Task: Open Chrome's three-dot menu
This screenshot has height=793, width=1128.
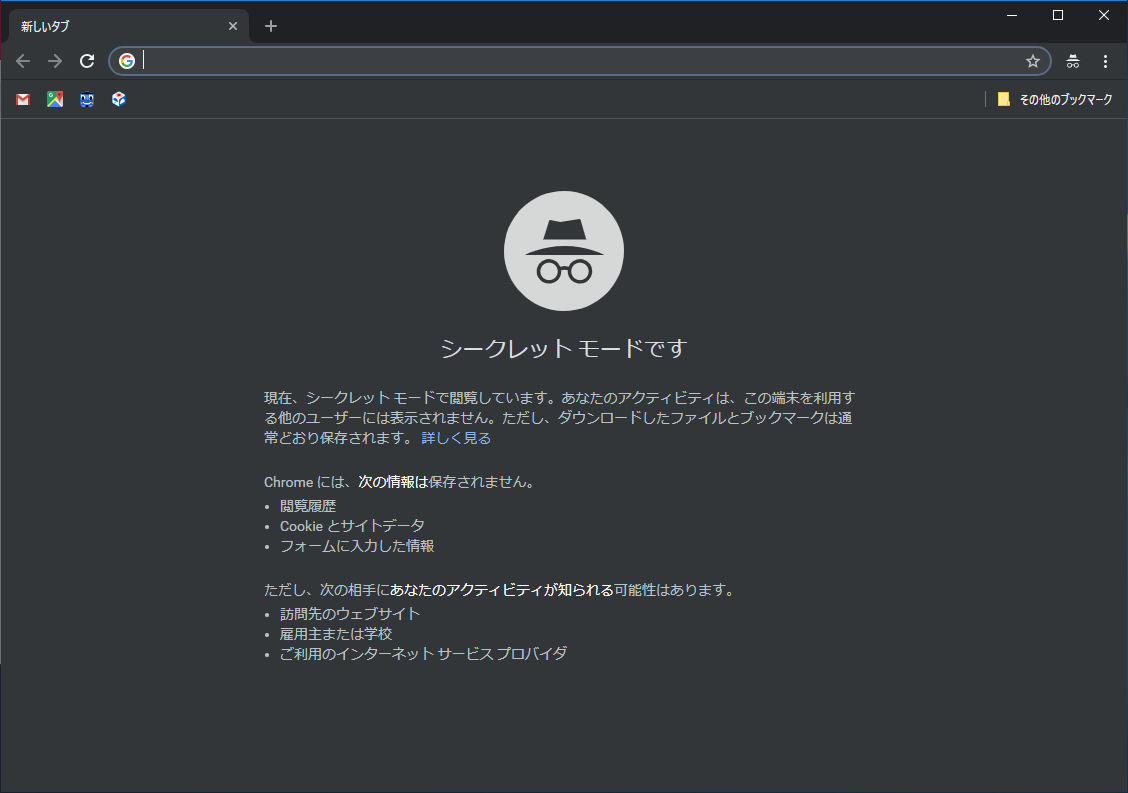Action: tap(1106, 61)
